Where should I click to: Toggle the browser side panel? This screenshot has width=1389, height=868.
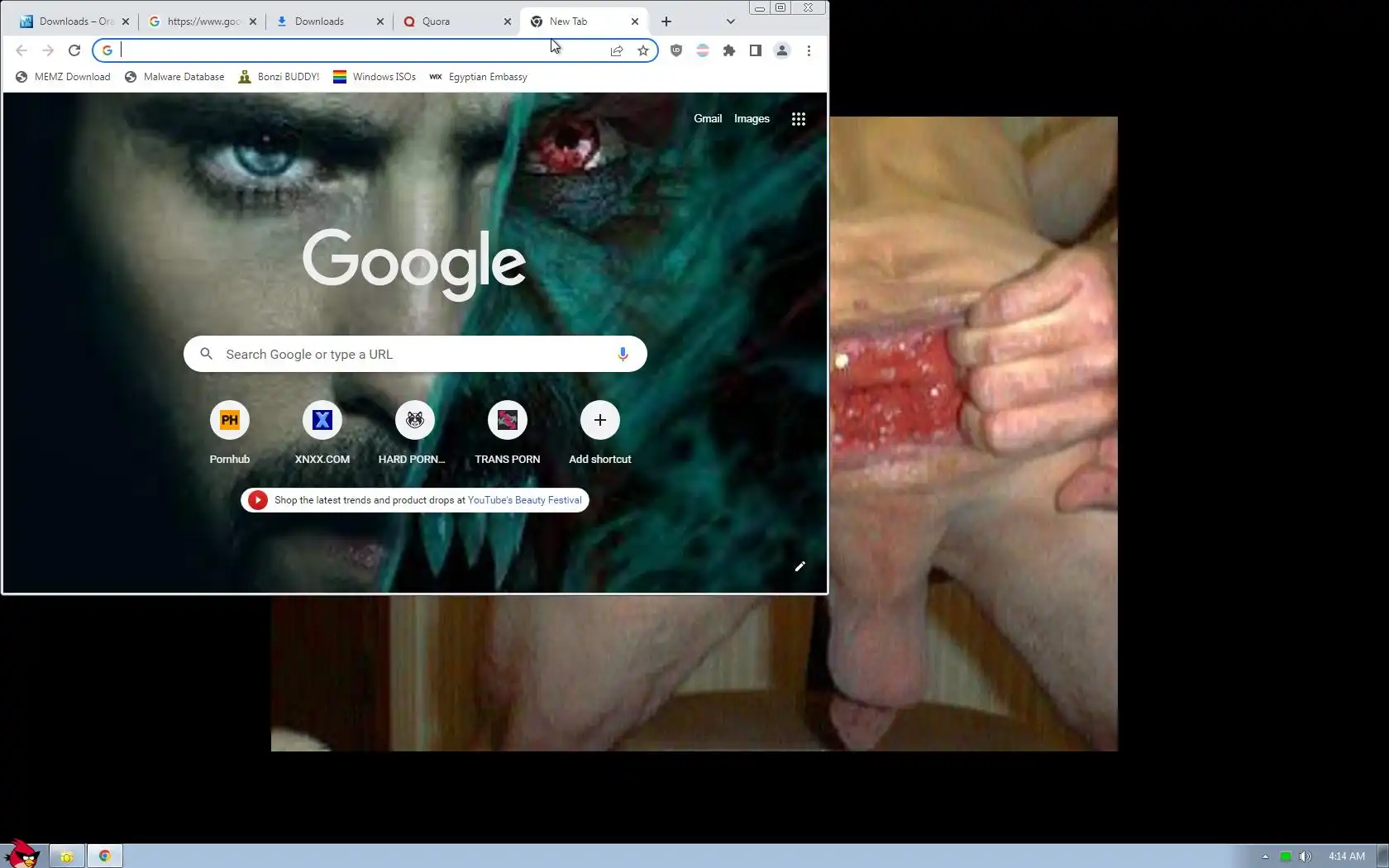[x=756, y=50]
